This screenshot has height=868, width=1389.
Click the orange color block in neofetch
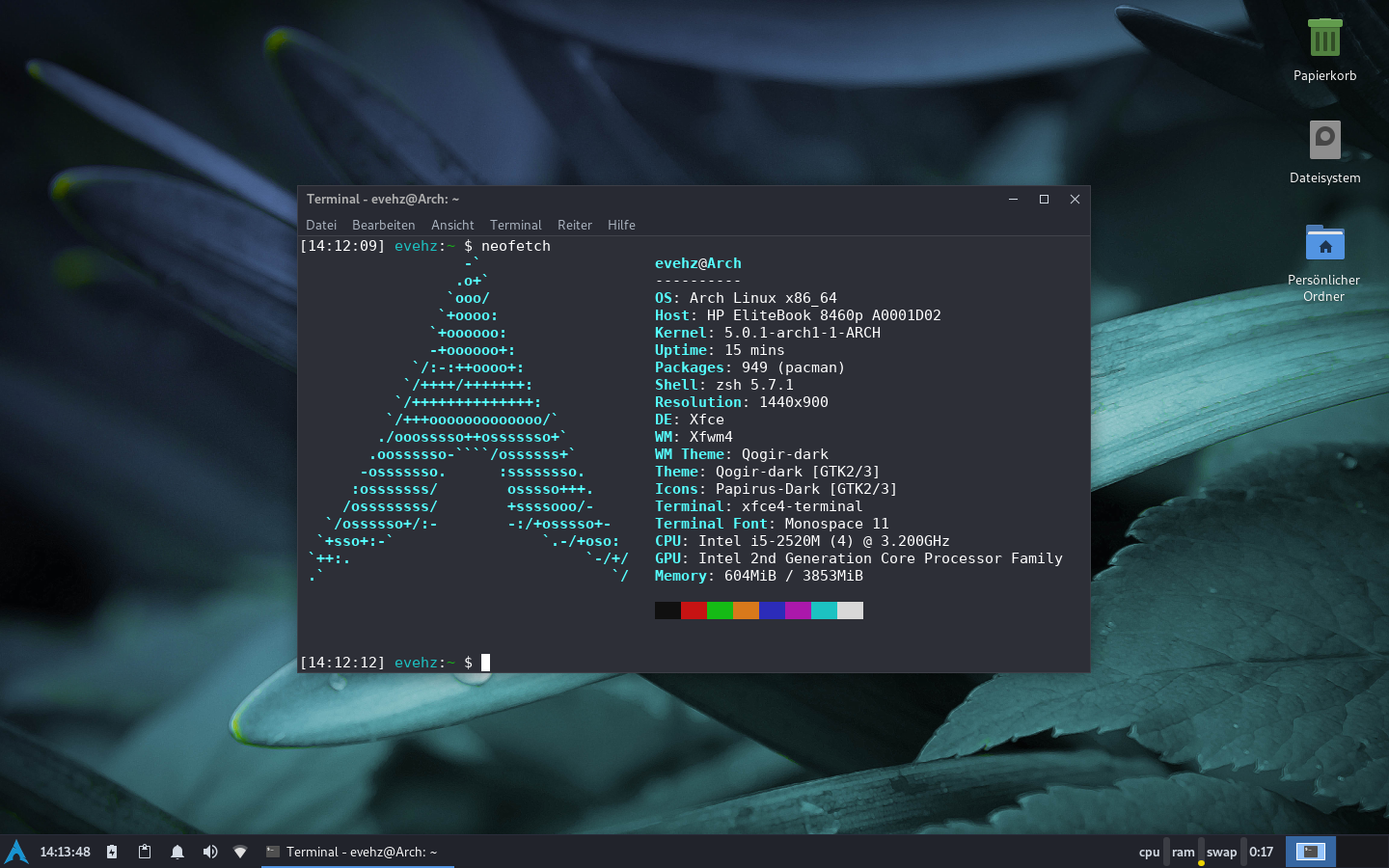point(746,610)
